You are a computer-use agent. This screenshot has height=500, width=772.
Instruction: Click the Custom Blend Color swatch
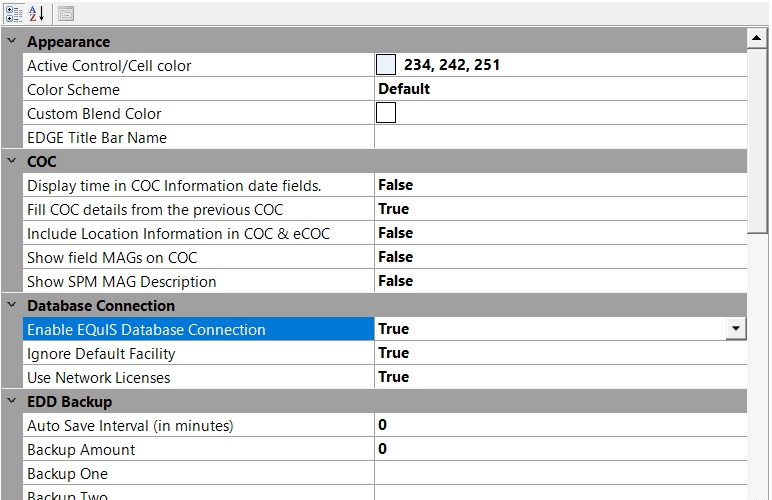pos(386,113)
